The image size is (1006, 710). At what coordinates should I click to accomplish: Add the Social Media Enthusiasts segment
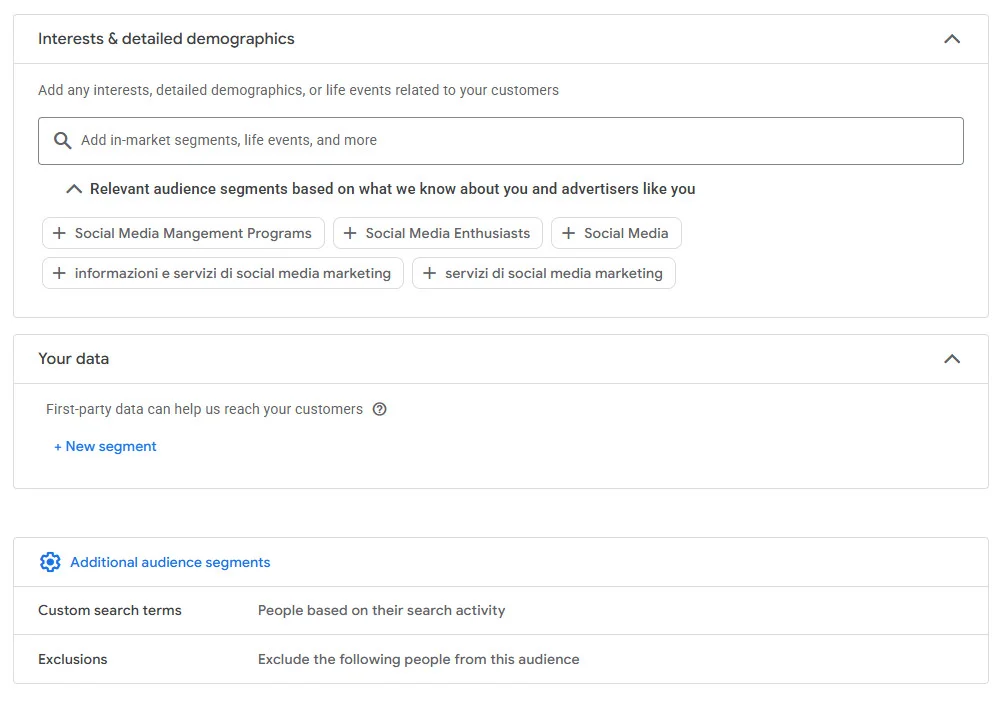[x=447, y=233]
